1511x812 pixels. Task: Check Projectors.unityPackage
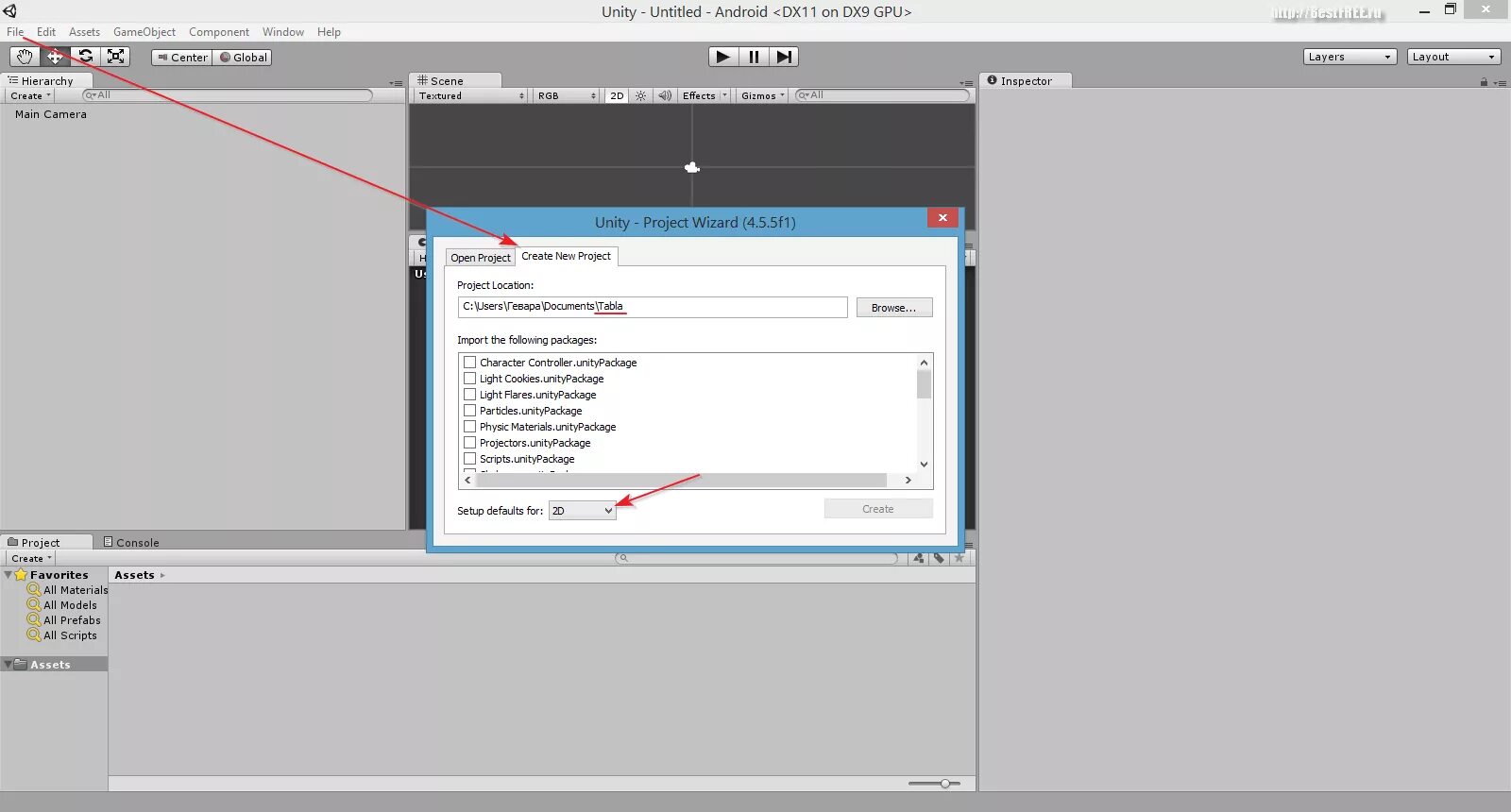[470, 443]
